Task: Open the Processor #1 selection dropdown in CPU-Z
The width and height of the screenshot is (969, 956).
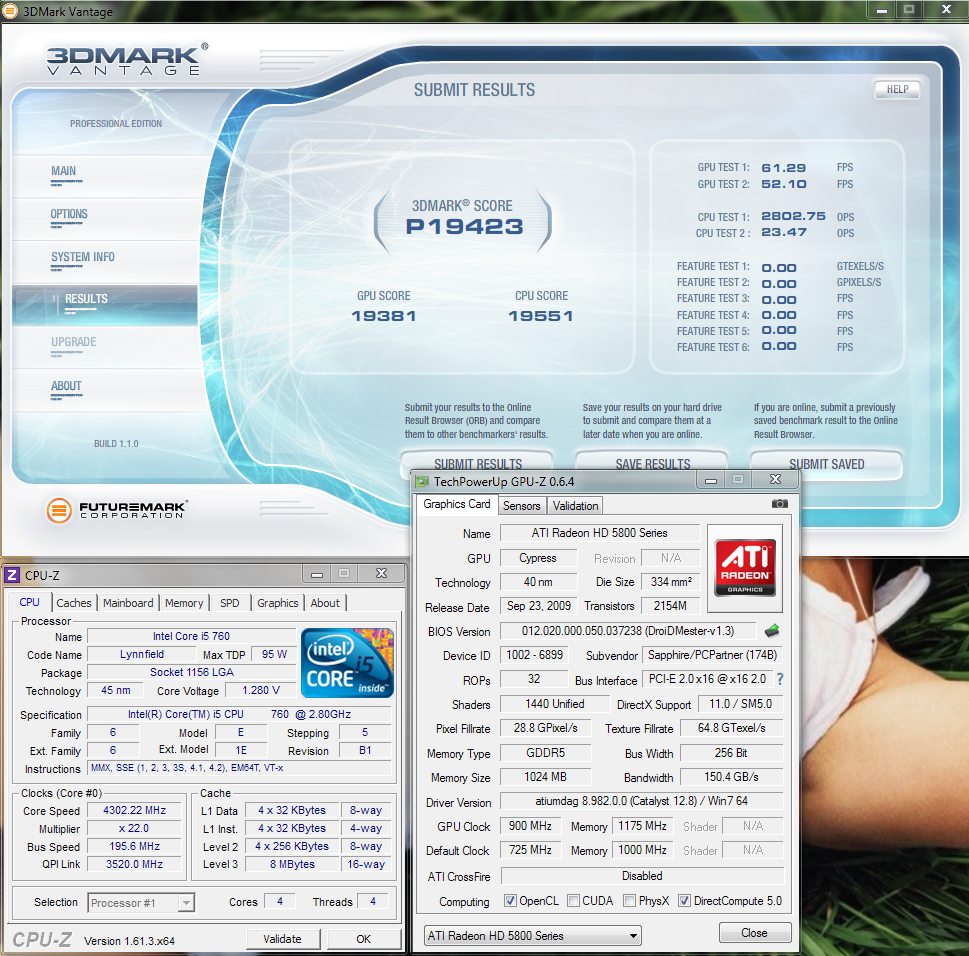Action: pyautogui.click(x=141, y=903)
